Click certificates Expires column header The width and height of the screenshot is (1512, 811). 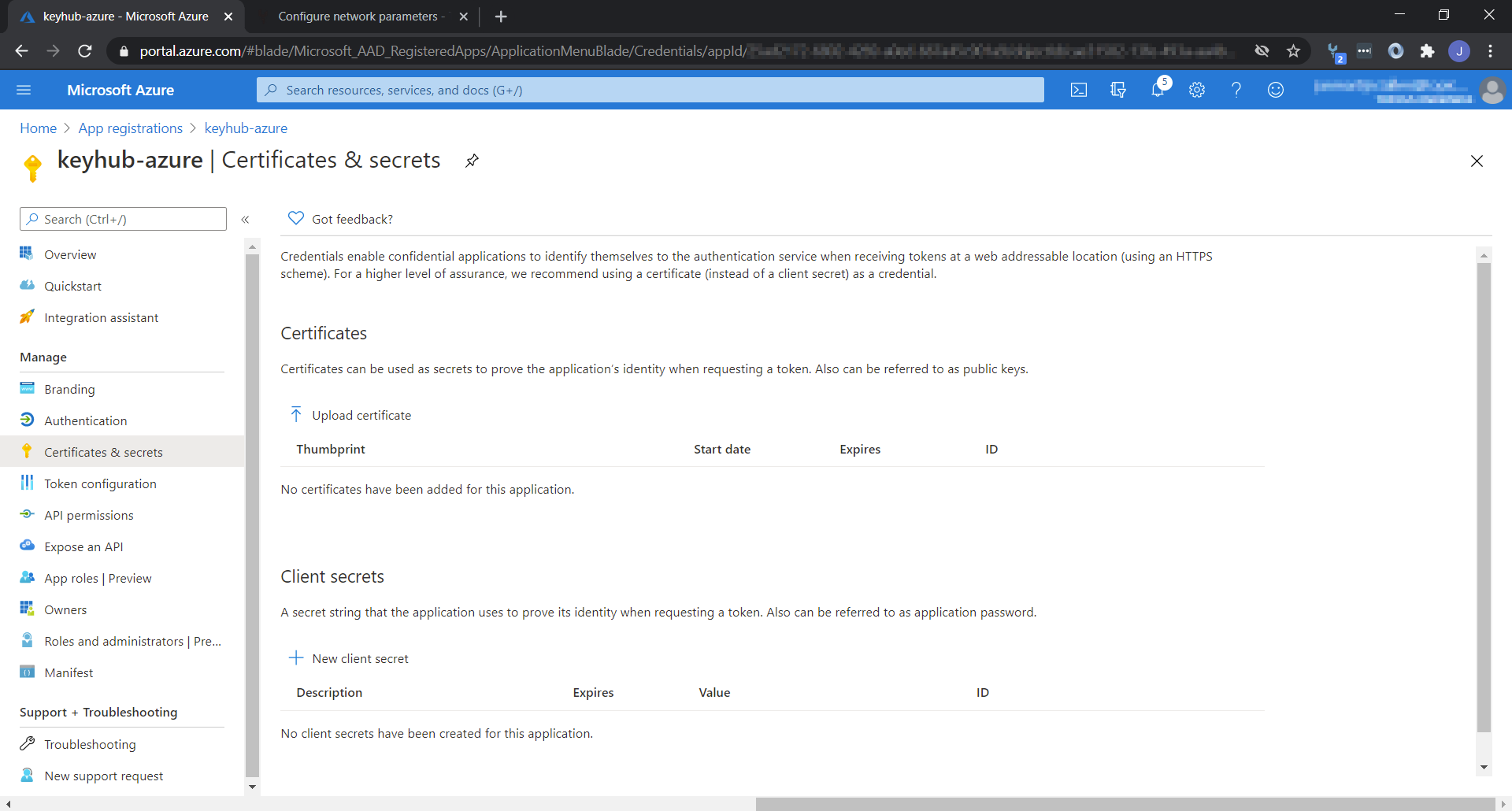[860, 449]
